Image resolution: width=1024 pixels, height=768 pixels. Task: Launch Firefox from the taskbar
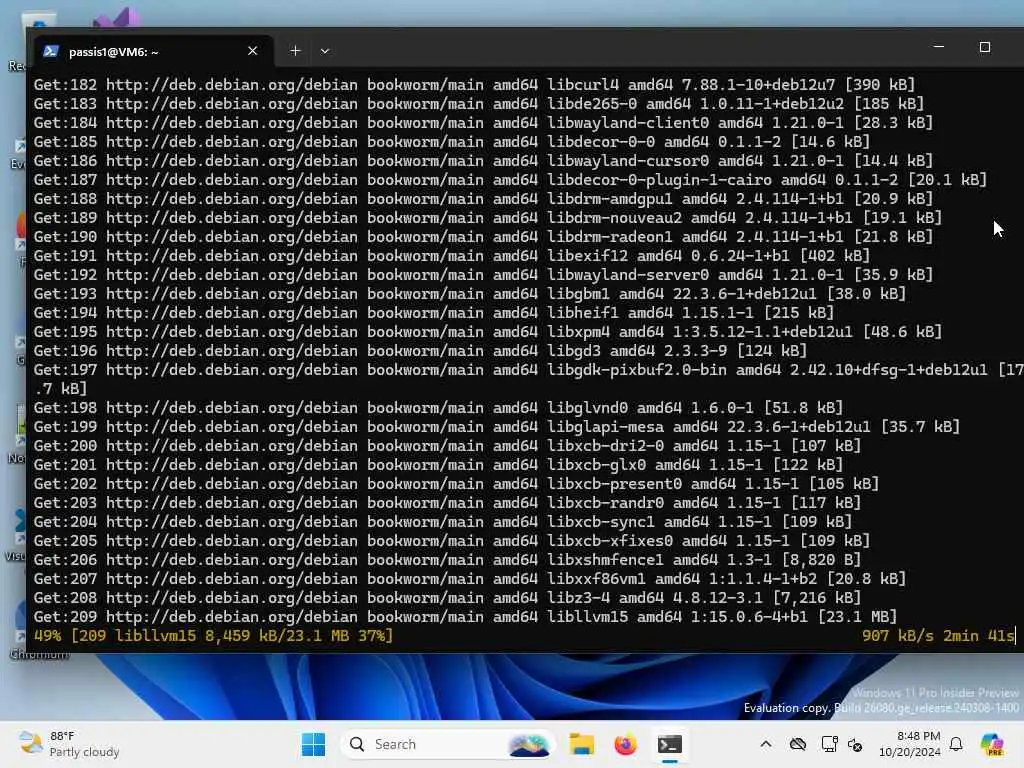coord(625,744)
